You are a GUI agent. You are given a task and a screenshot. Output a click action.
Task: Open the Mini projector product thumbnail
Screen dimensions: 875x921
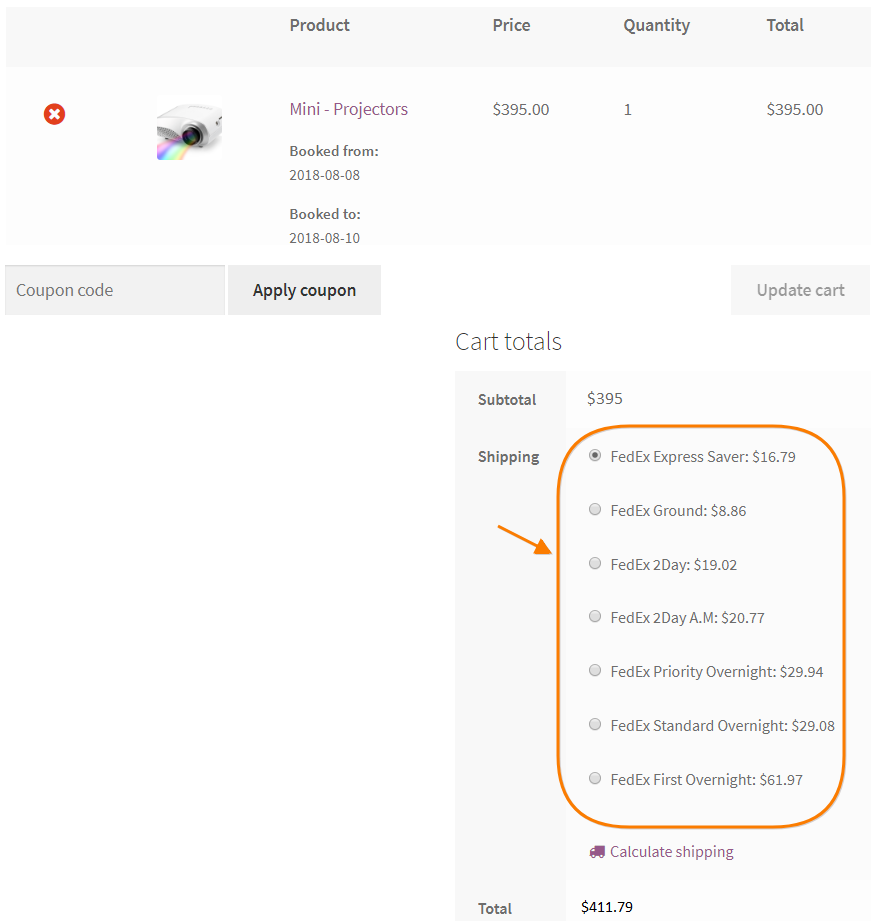pos(189,129)
